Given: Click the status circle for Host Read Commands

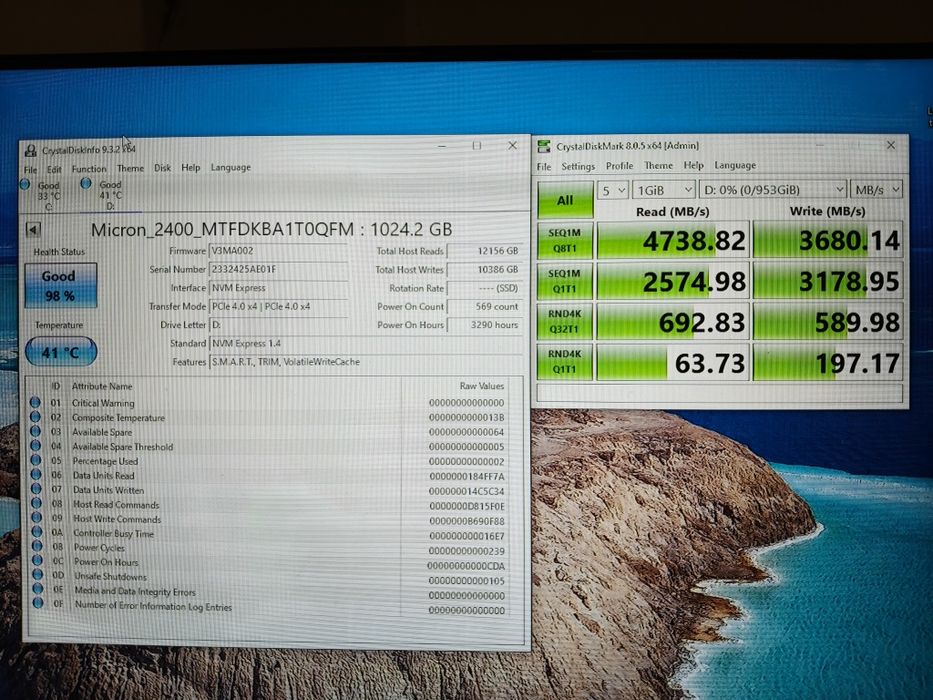Looking at the screenshot, I should 37,503.
